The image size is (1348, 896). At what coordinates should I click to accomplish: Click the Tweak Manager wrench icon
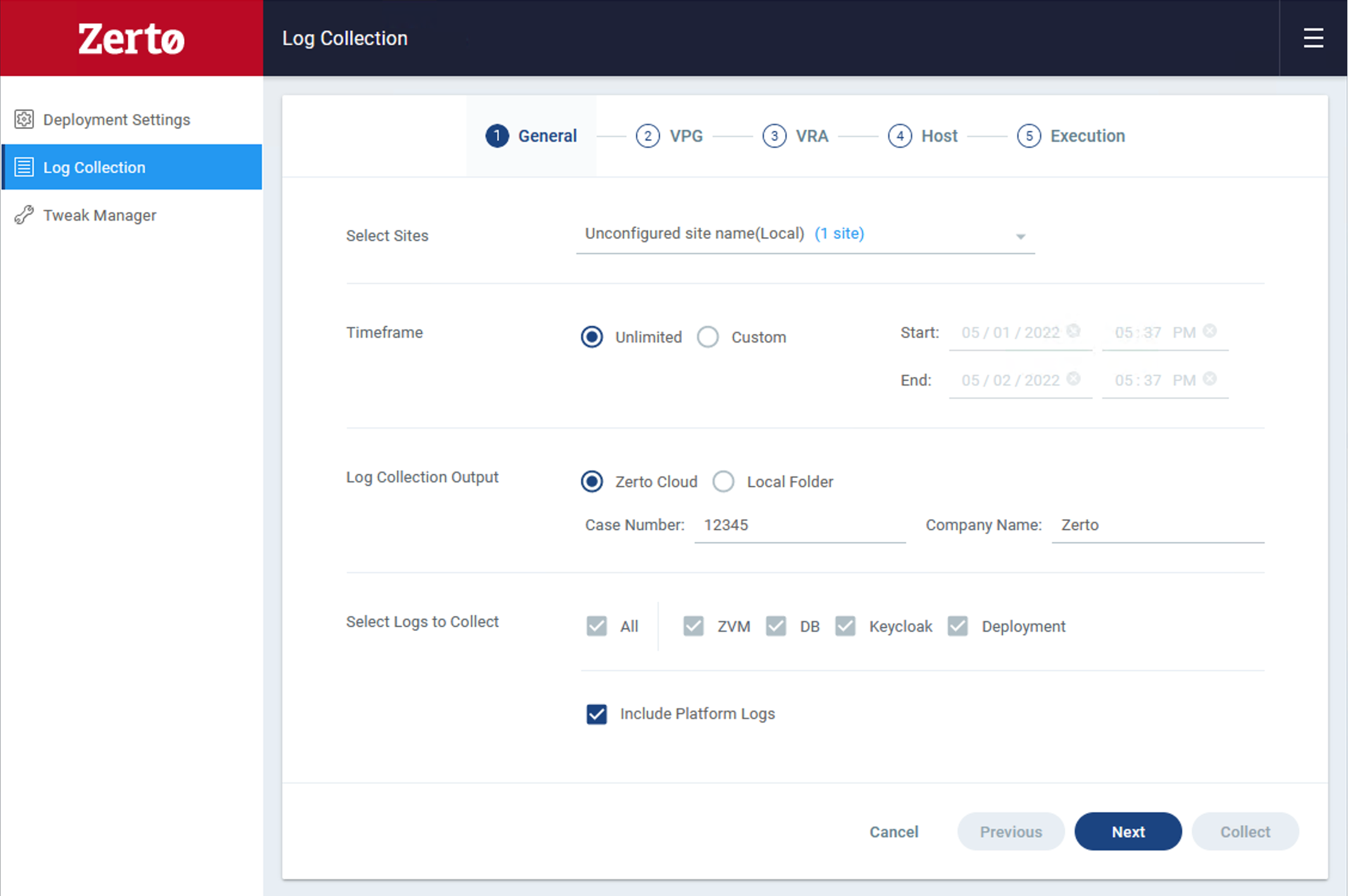24,215
